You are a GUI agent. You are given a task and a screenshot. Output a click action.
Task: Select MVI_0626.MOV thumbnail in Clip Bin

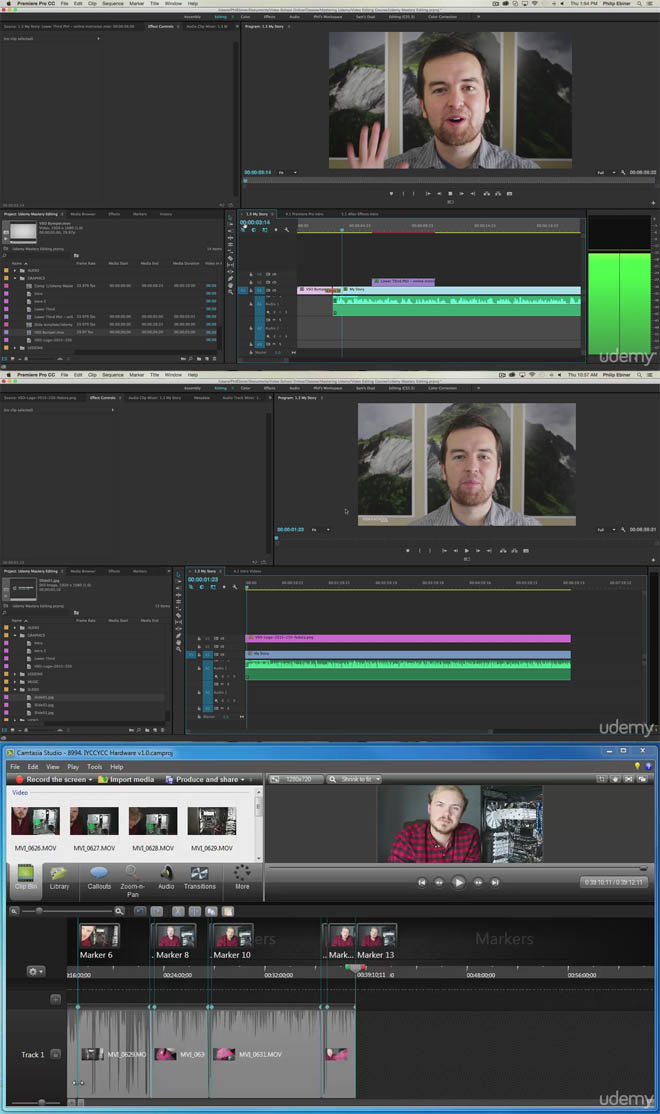coord(36,821)
